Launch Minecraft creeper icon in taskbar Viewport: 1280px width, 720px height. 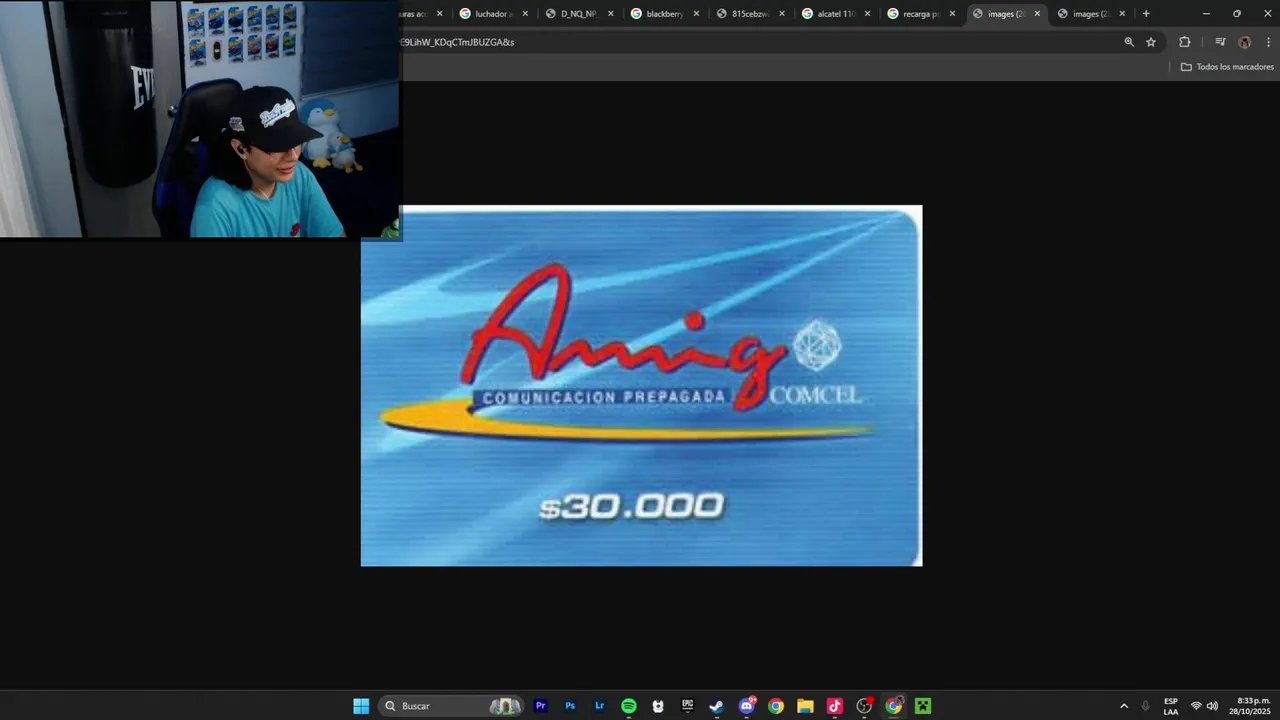point(923,706)
